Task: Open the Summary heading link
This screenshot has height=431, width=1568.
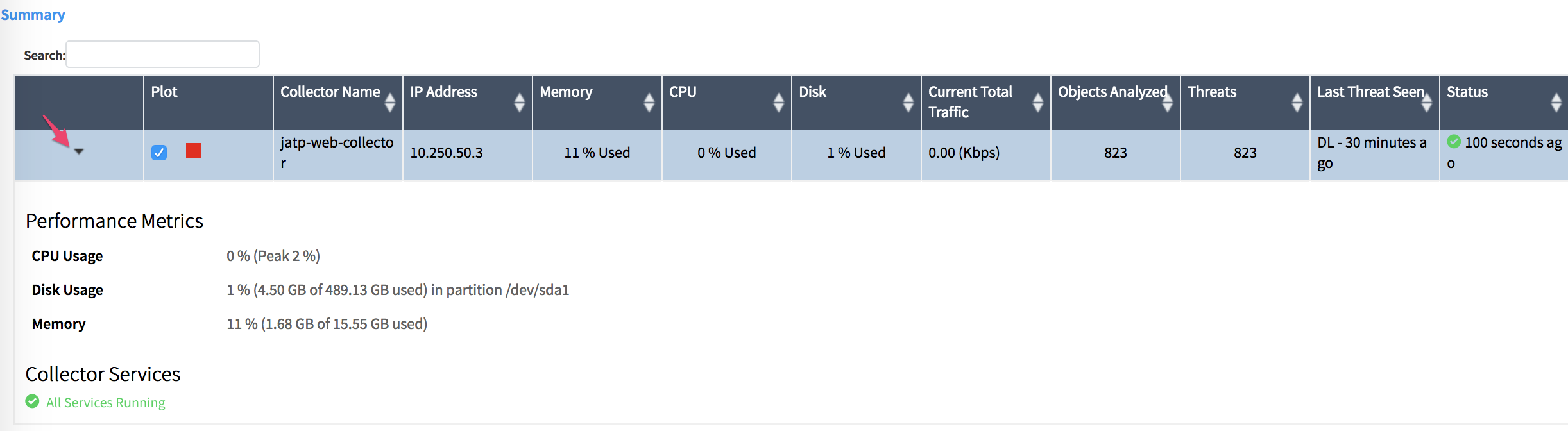Action: (33, 15)
